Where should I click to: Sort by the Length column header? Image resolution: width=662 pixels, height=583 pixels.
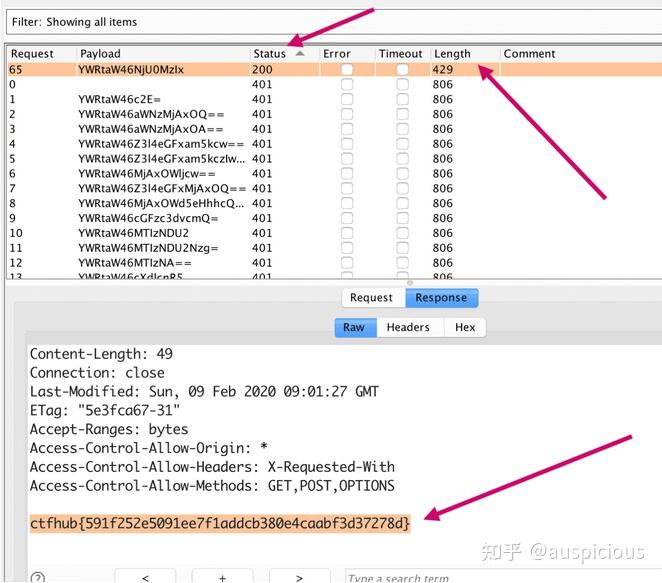click(x=452, y=54)
